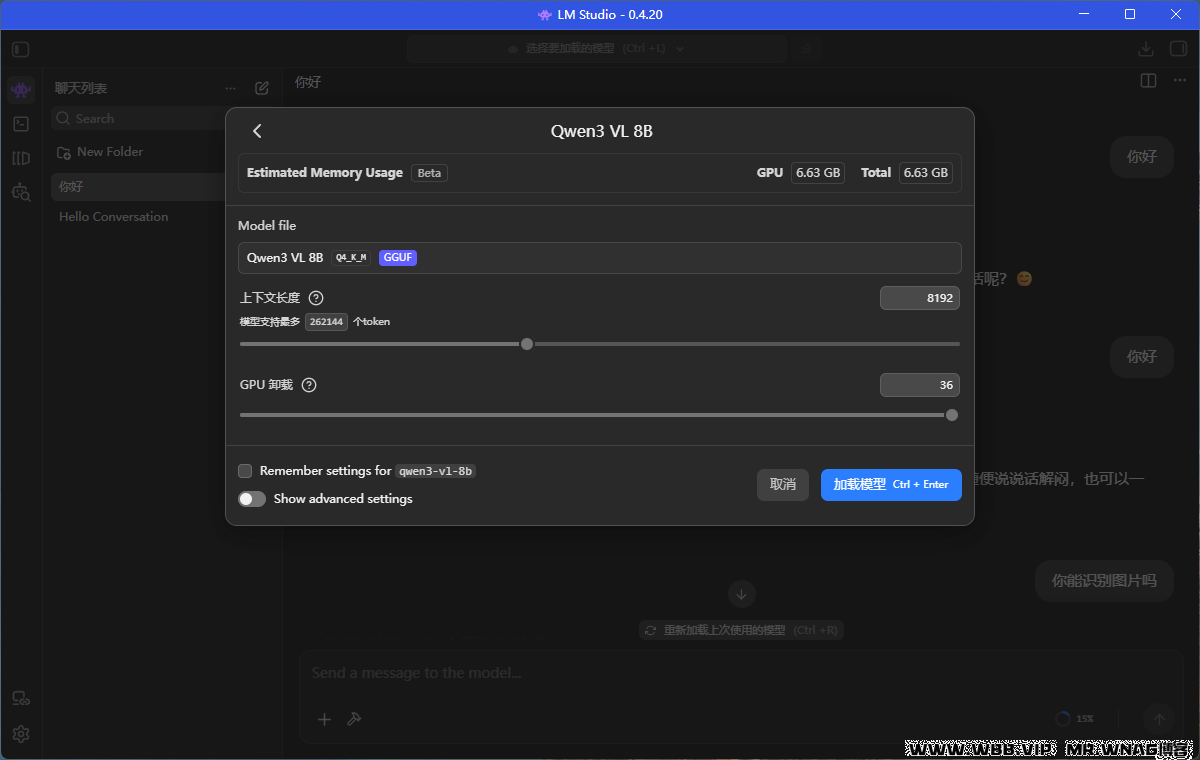Click the settings icon next to model selector
1200x760 pixels.
[x=807, y=49]
